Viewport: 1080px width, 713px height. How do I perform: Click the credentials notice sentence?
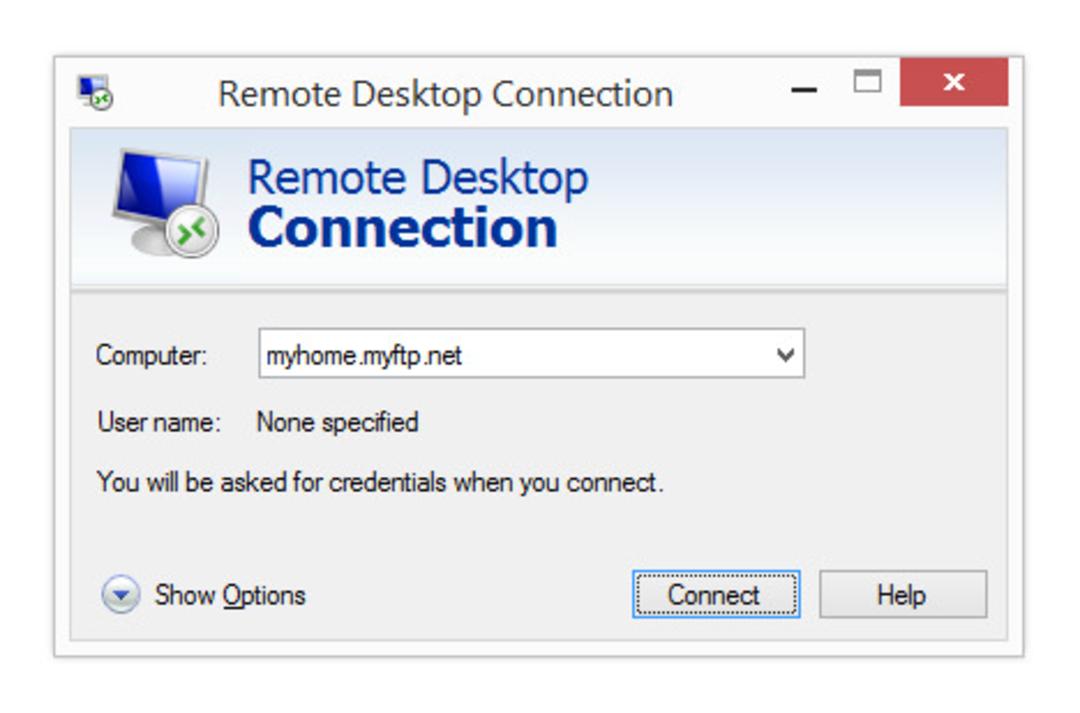click(x=380, y=482)
